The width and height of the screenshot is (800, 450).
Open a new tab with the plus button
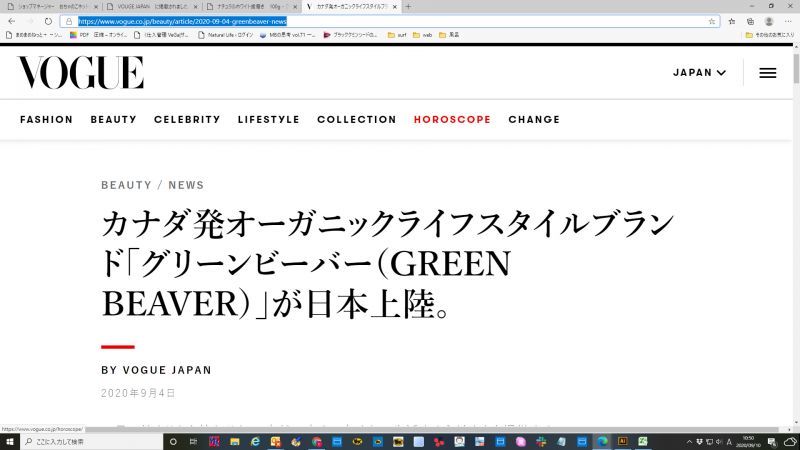pyautogui.click(x=408, y=7)
